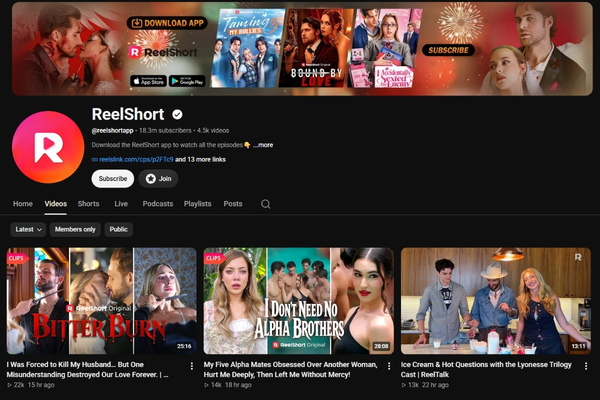This screenshot has width=600, height=400.
Task: Open options menu for Bitter Burn video
Action: (192, 366)
